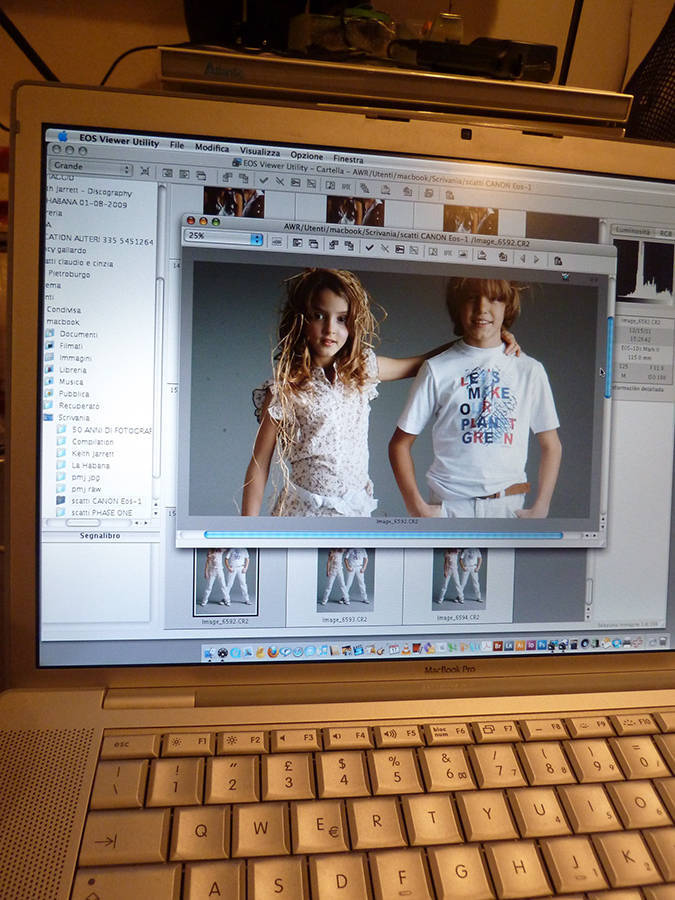Open the La Habana folder
This screenshot has height=900, width=675.
(90, 465)
